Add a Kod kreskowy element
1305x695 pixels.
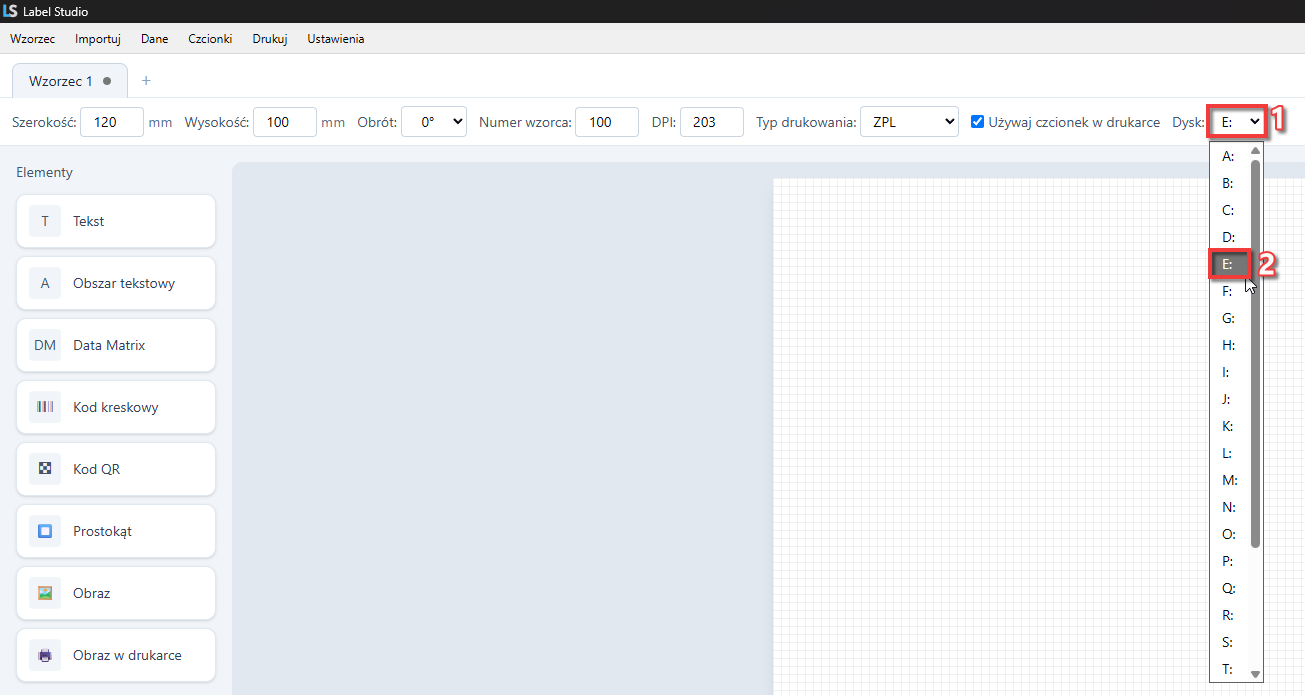[116, 407]
